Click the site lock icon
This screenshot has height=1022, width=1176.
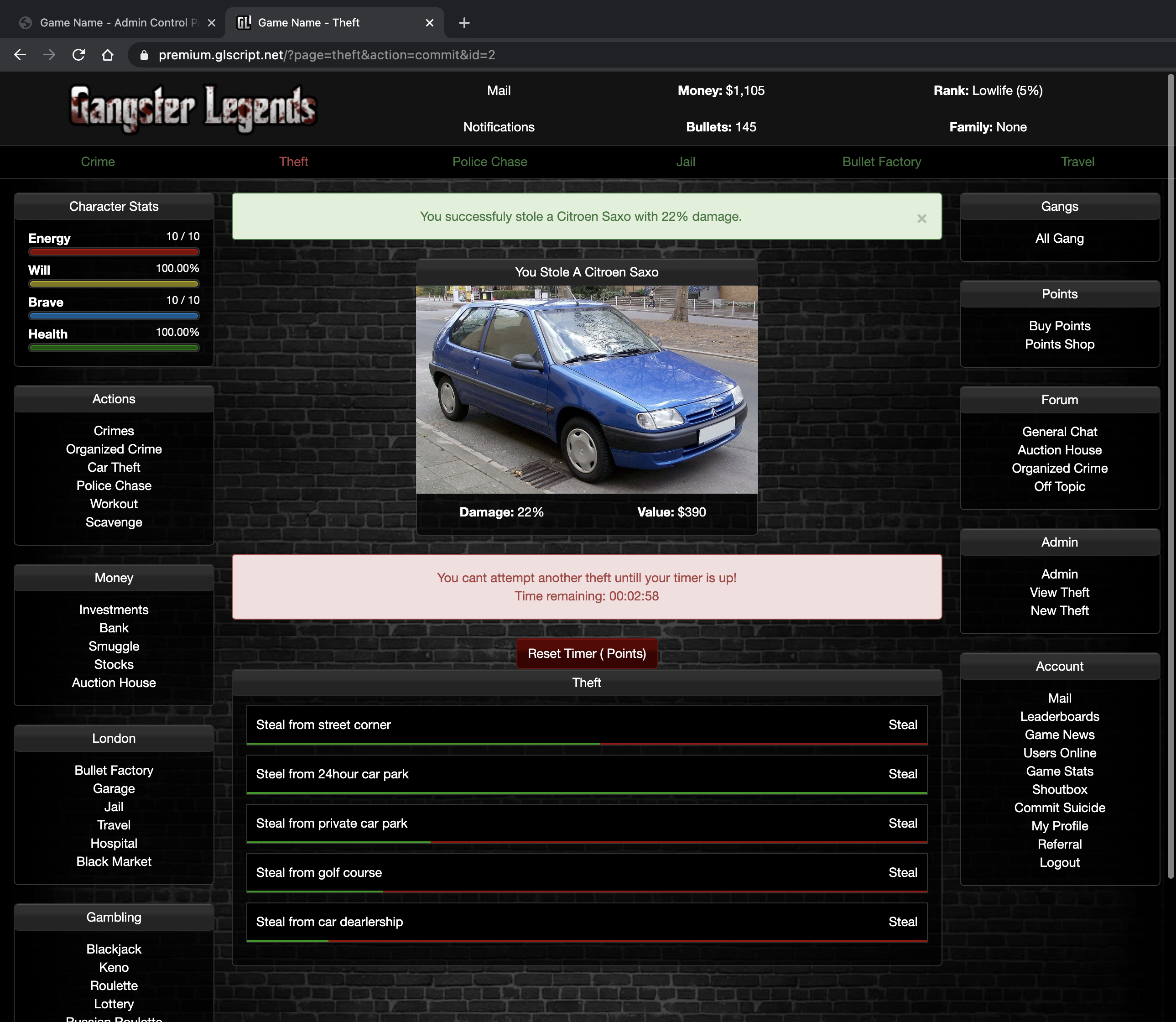(144, 55)
